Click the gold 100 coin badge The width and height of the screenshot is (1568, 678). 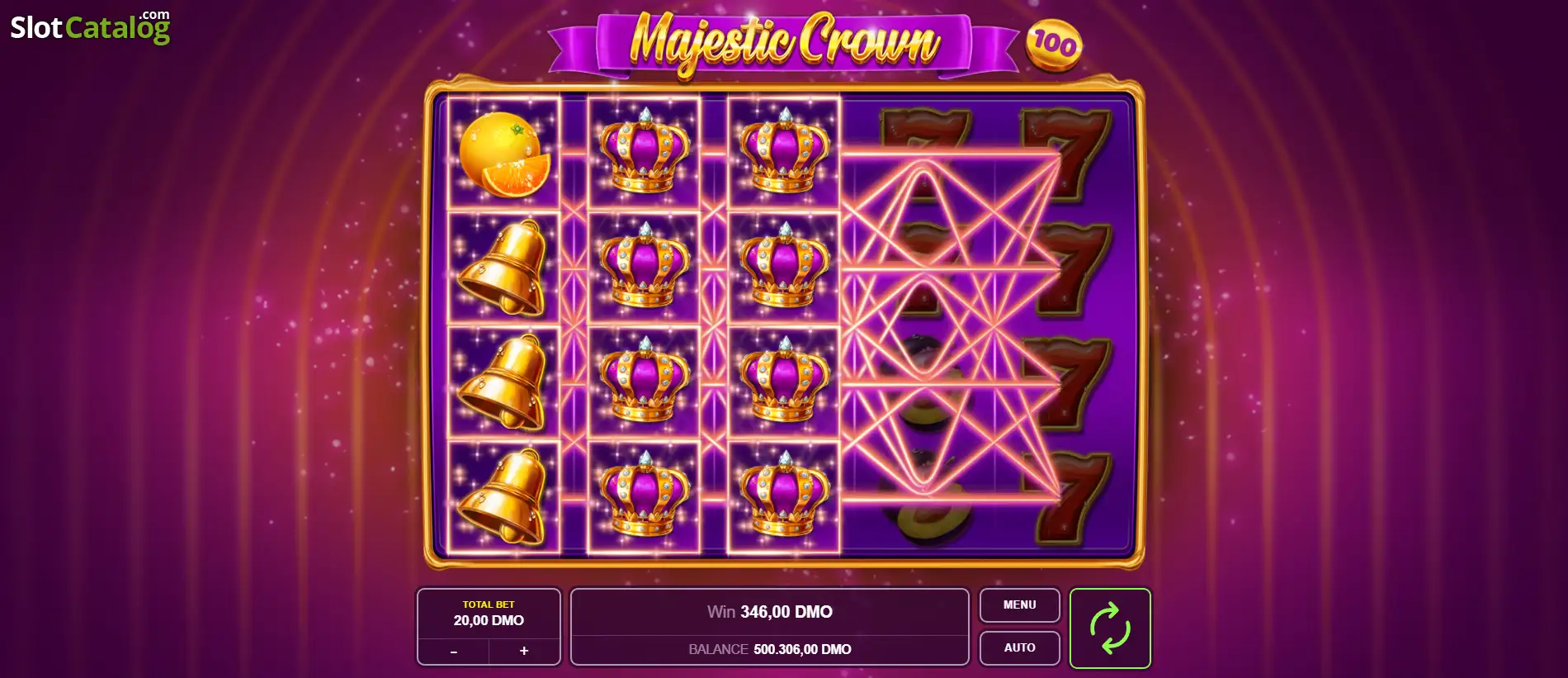click(1054, 44)
